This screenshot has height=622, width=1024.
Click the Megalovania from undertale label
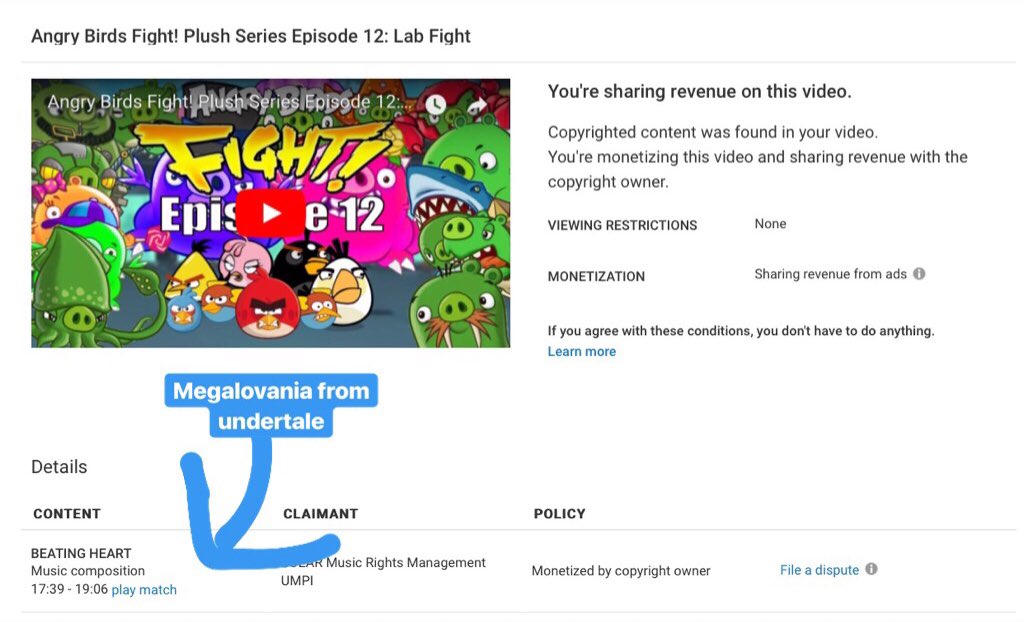coord(271,405)
